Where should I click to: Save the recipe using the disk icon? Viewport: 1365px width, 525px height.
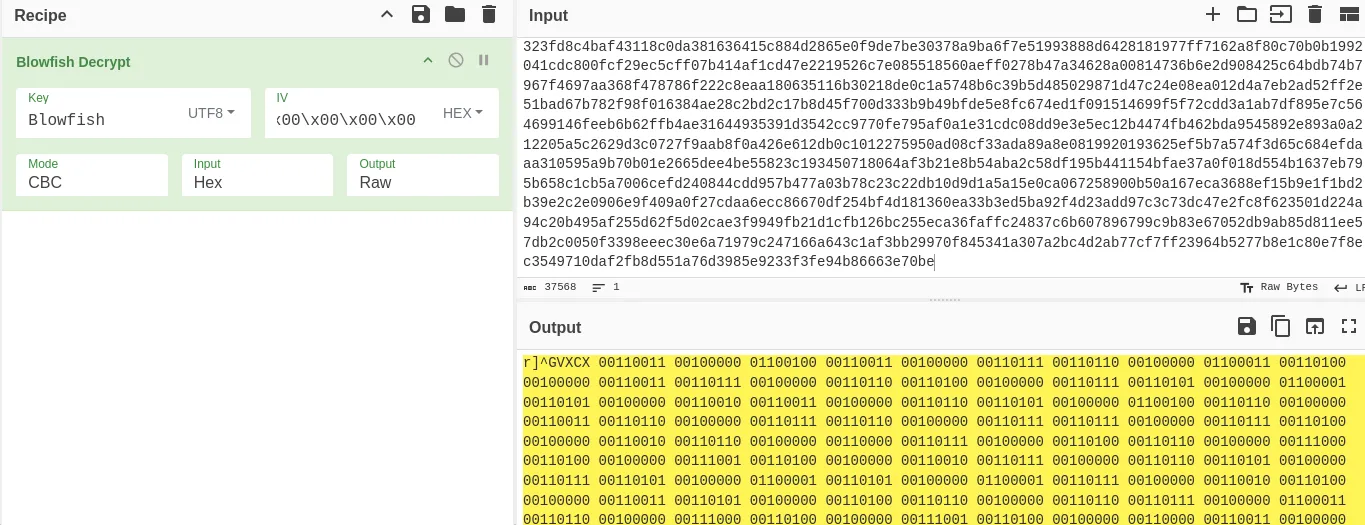coord(421,14)
